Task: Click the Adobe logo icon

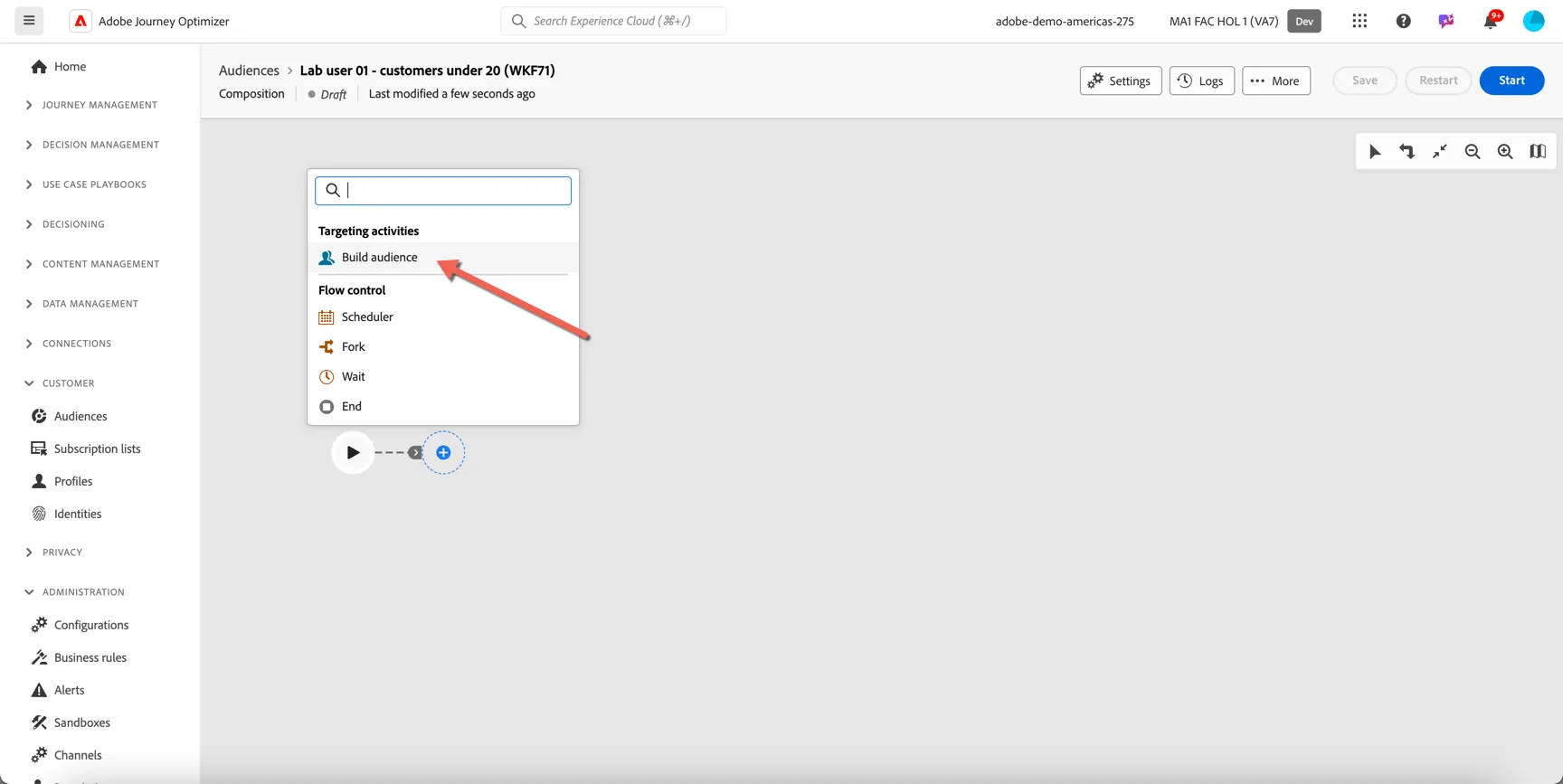Action: [x=81, y=21]
